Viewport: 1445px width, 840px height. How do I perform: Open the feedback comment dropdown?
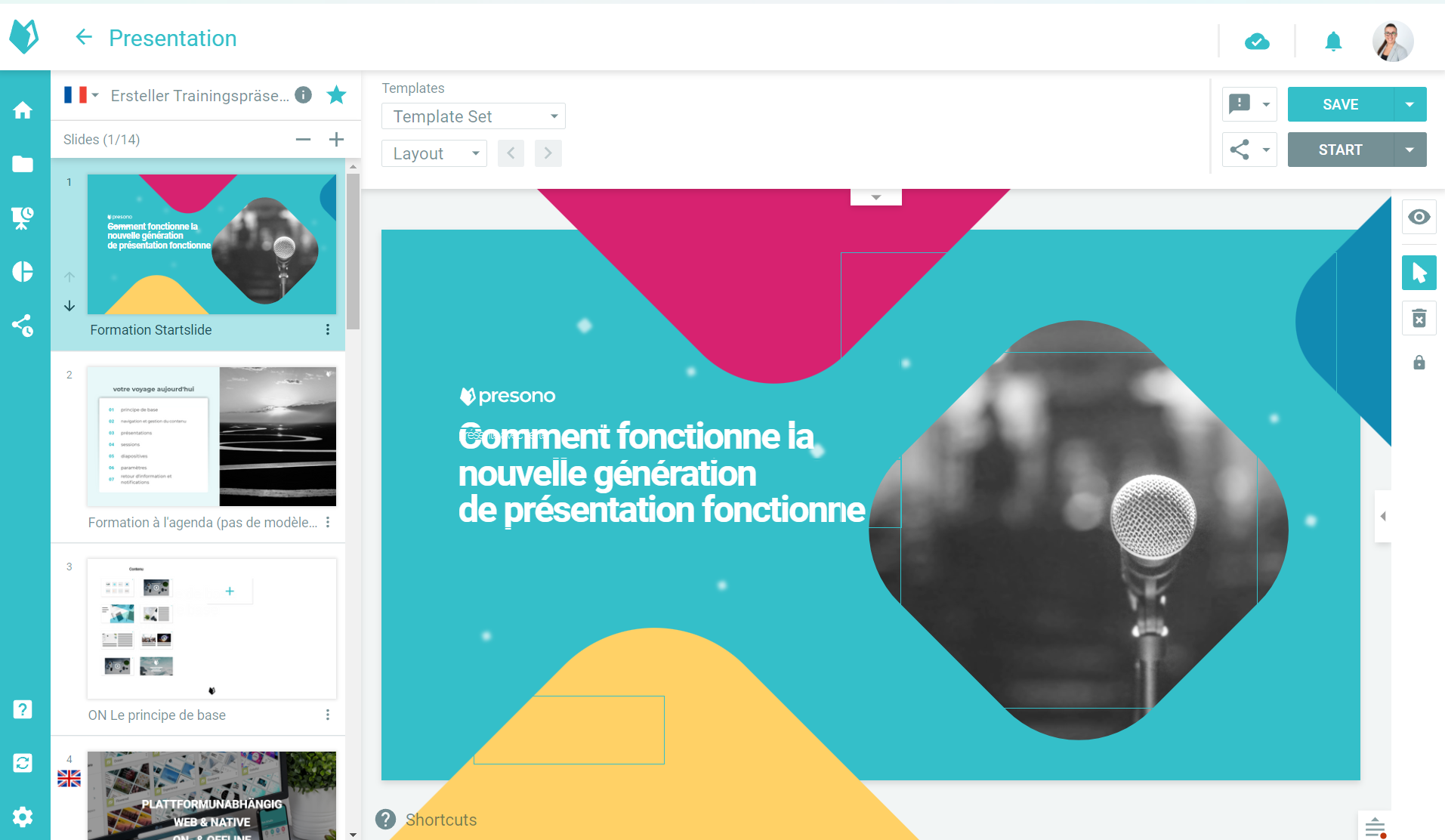[x=1249, y=104]
